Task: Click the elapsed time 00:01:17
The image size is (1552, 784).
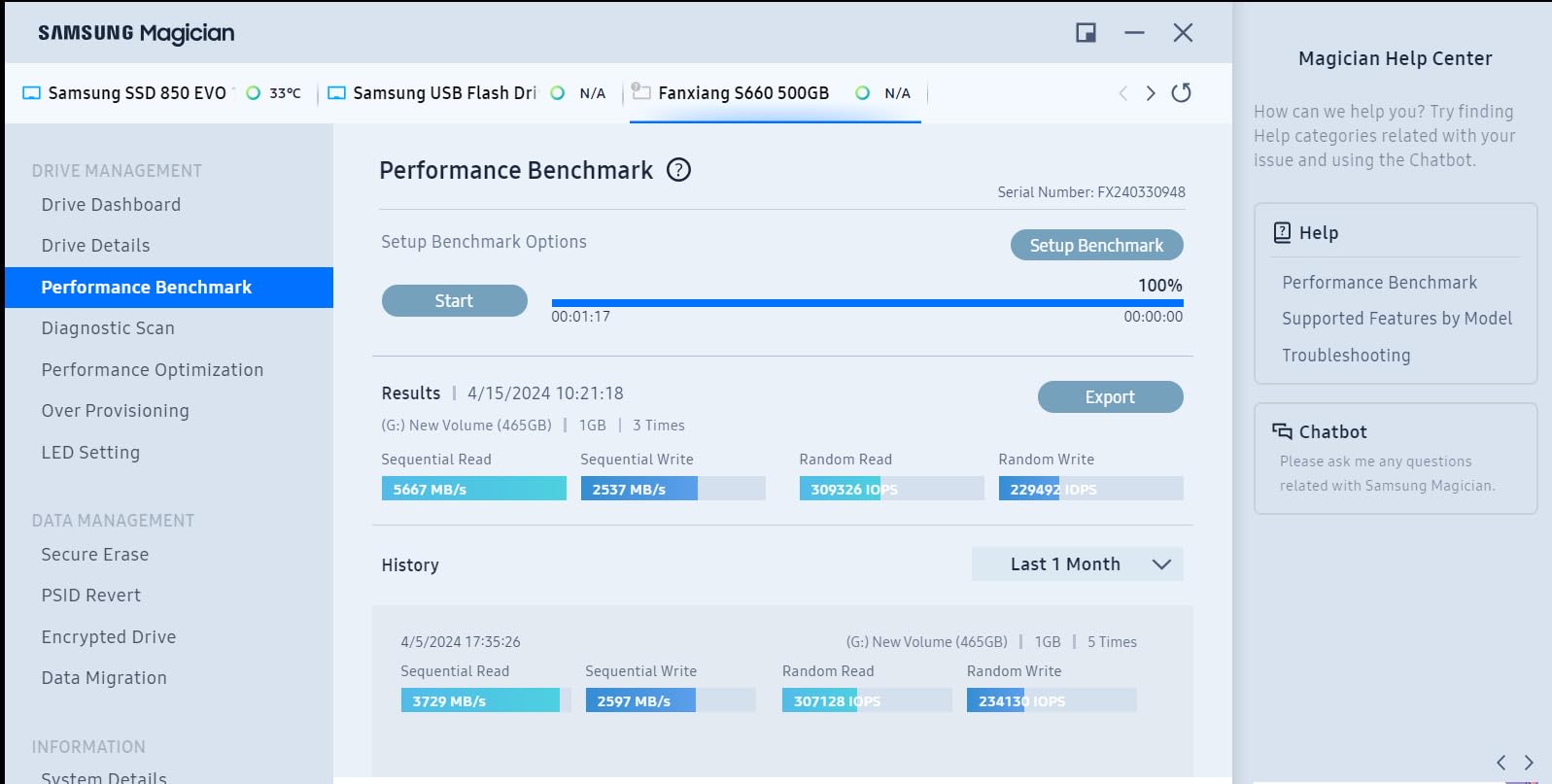Action: [x=580, y=317]
